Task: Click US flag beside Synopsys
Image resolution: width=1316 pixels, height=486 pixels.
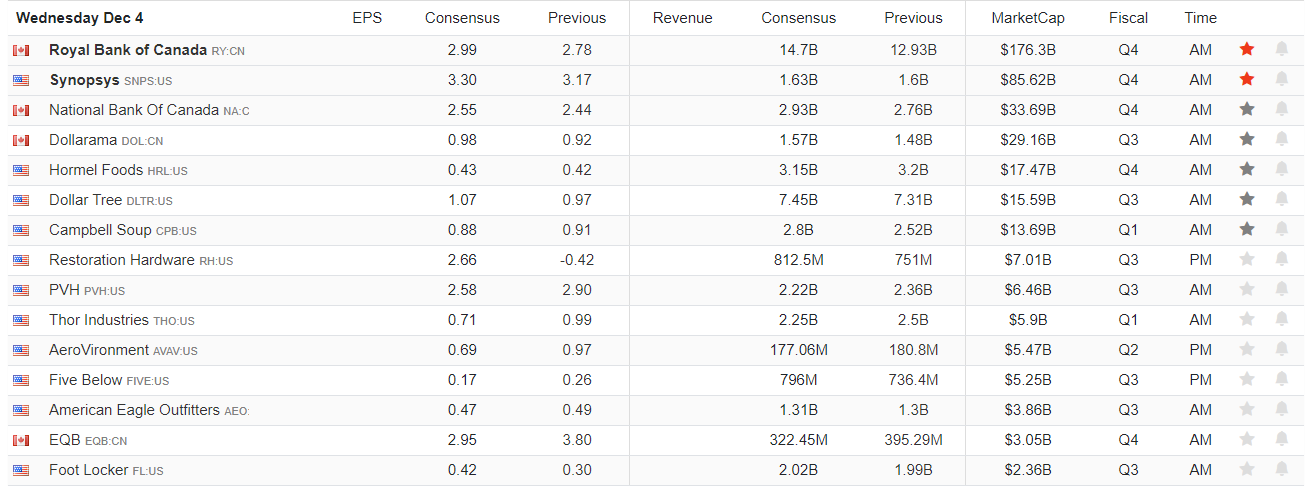Action: coord(21,80)
